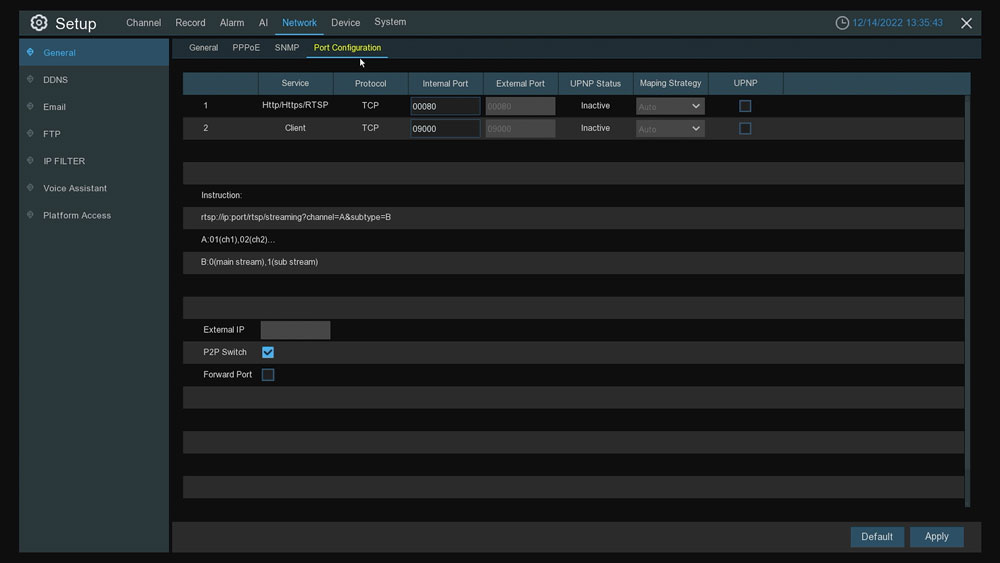Click External Port field for Http/Https/RTSP
This screenshot has height=563, width=1000.
[x=520, y=106]
